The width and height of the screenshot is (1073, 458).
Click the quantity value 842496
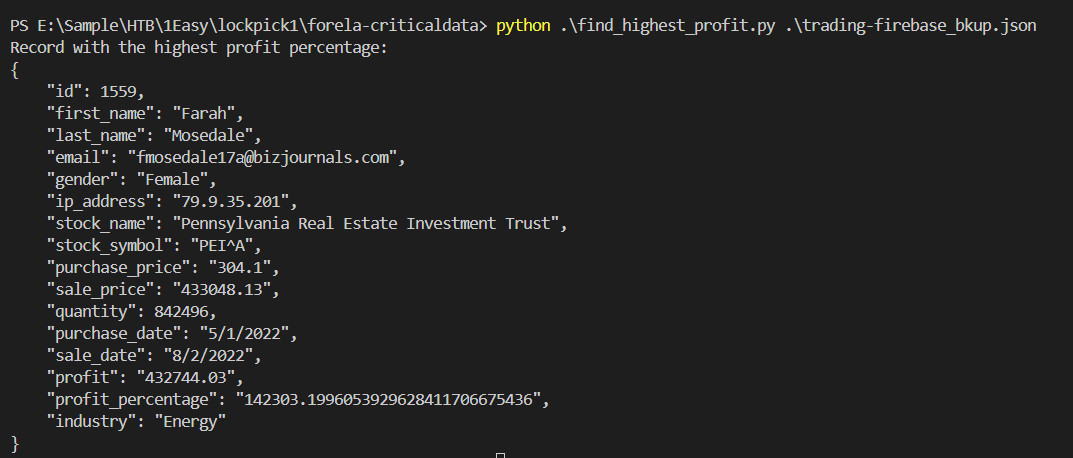(x=156, y=312)
